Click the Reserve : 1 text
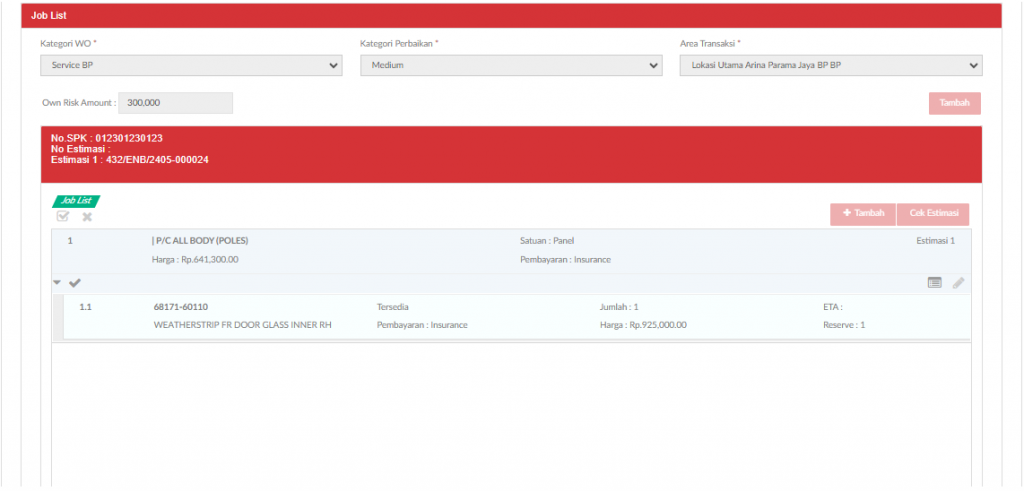1024x491 pixels. click(844, 325)
